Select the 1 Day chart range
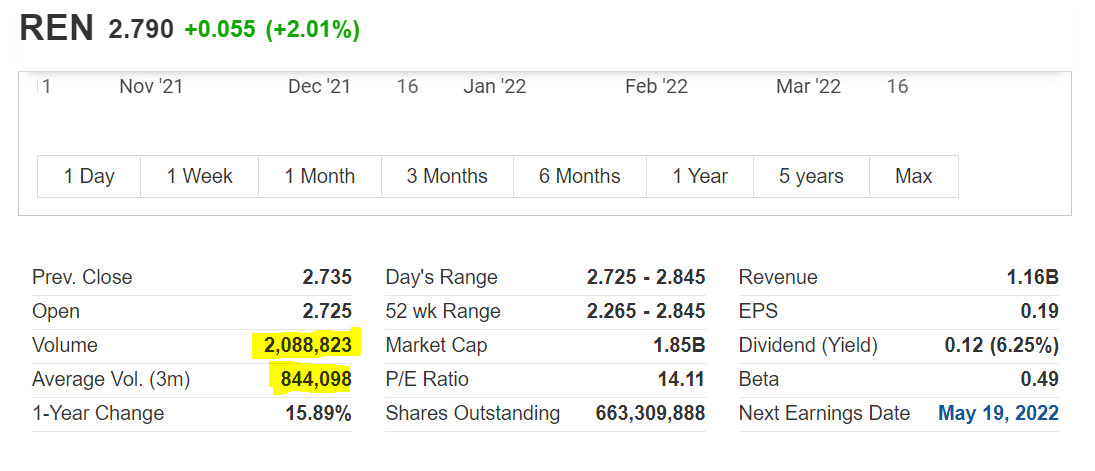 tap(89, 177)
